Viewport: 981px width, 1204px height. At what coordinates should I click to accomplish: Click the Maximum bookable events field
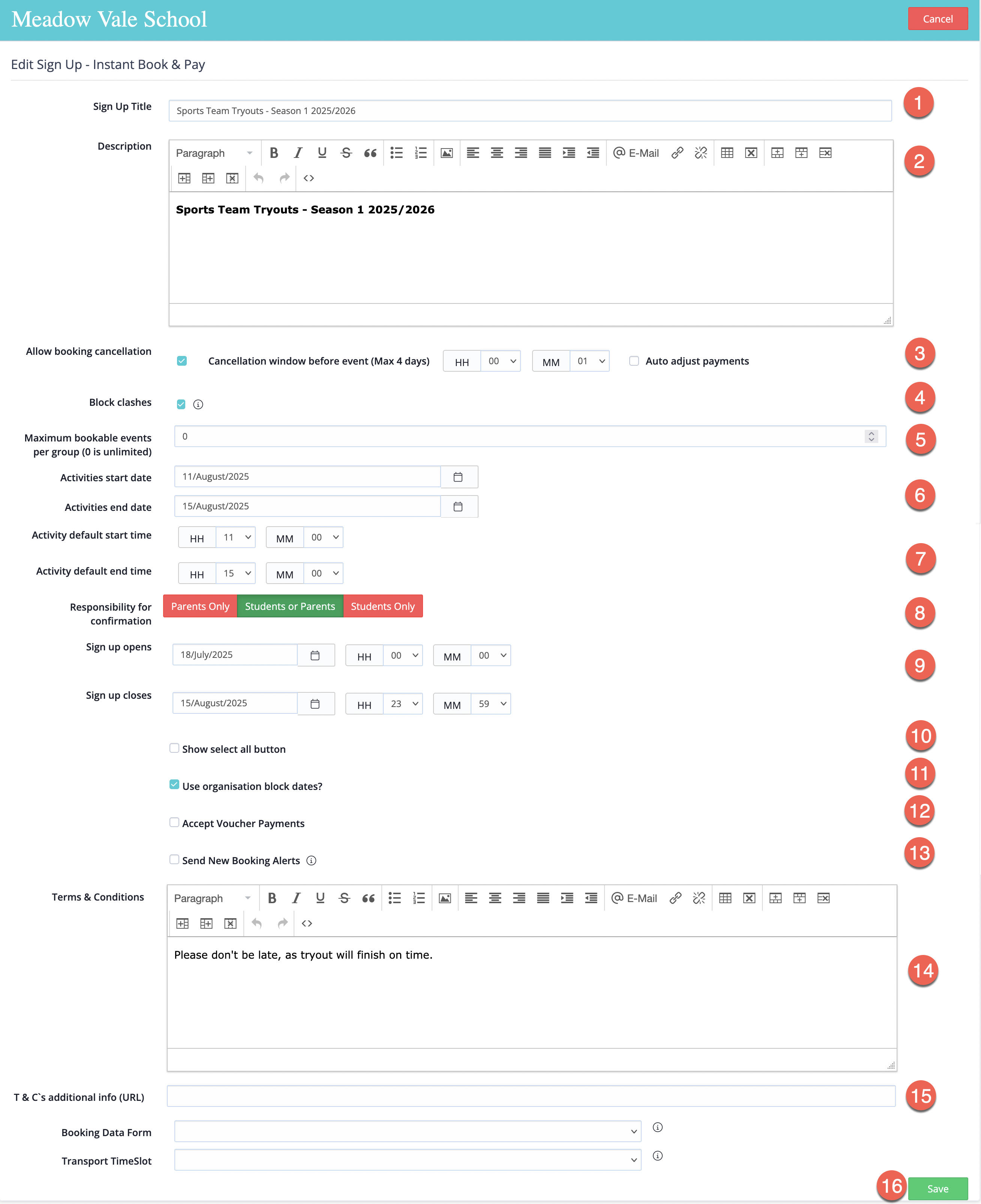530,436
